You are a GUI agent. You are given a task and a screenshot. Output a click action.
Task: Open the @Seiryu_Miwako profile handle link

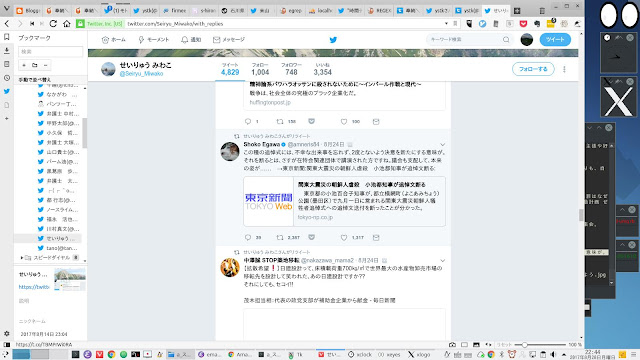141,74
